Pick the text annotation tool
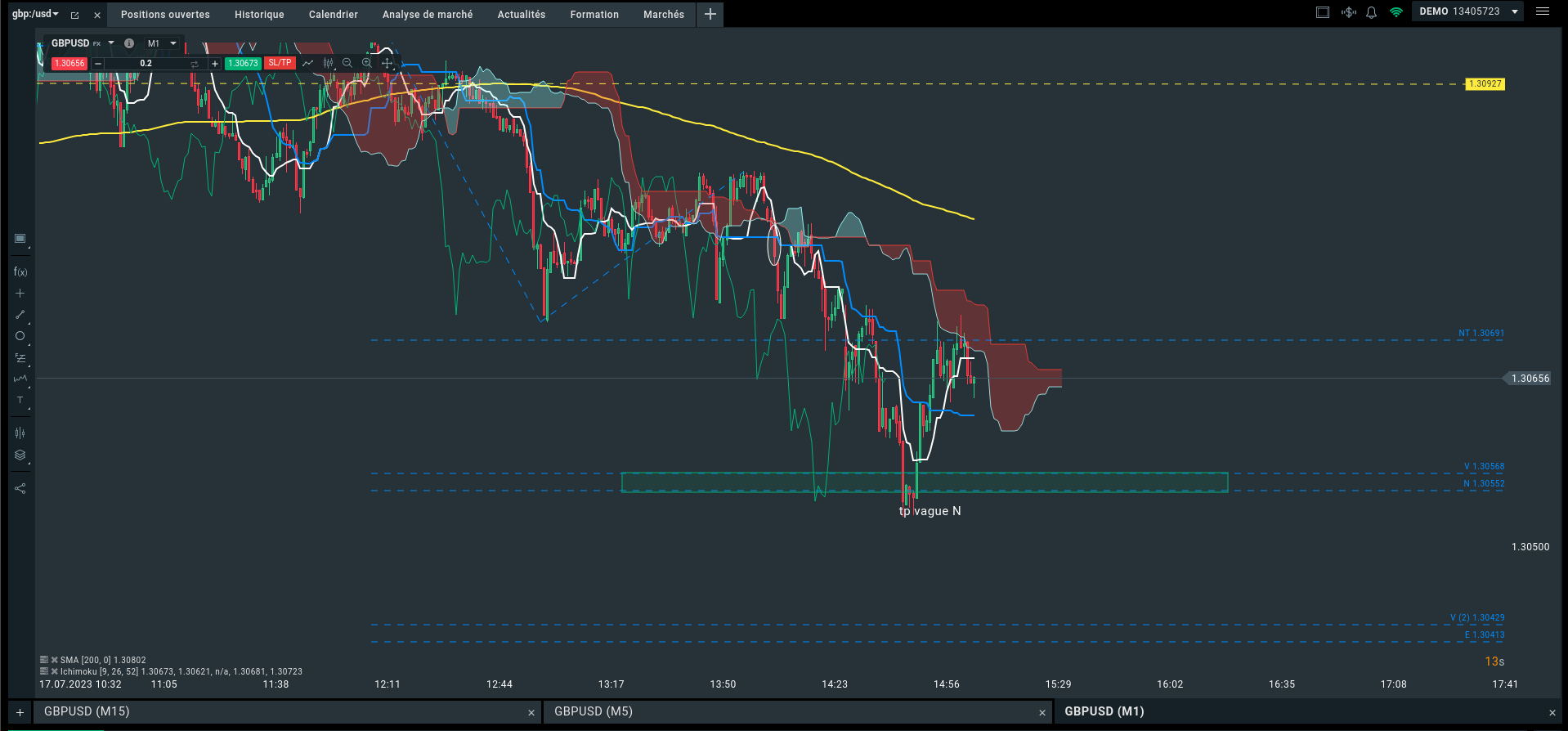This screenshot has height=731, width=1568. coord(20,401)
